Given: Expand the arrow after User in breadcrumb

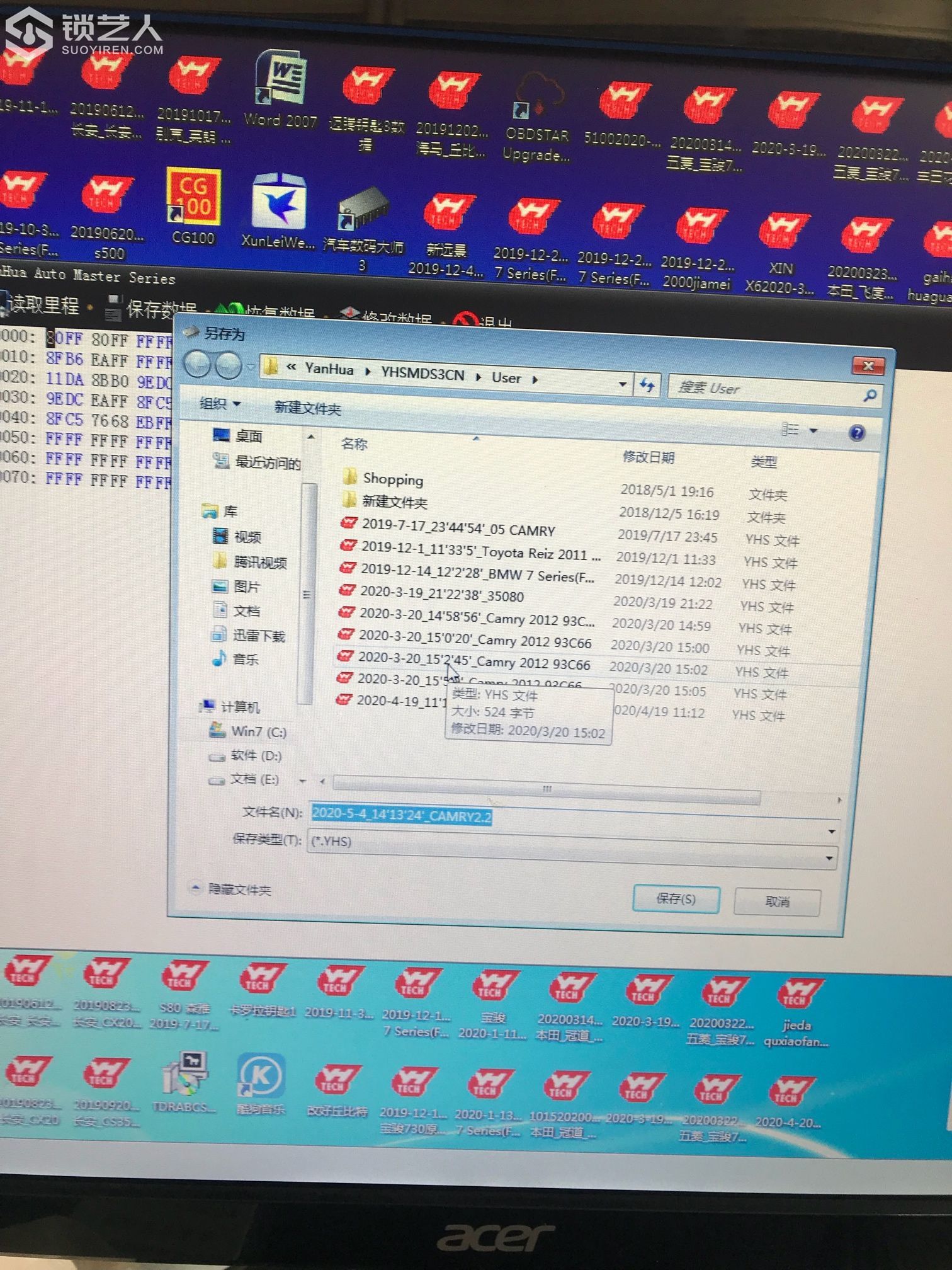Looking at the screenshot, I should click(x=535, y=380).
